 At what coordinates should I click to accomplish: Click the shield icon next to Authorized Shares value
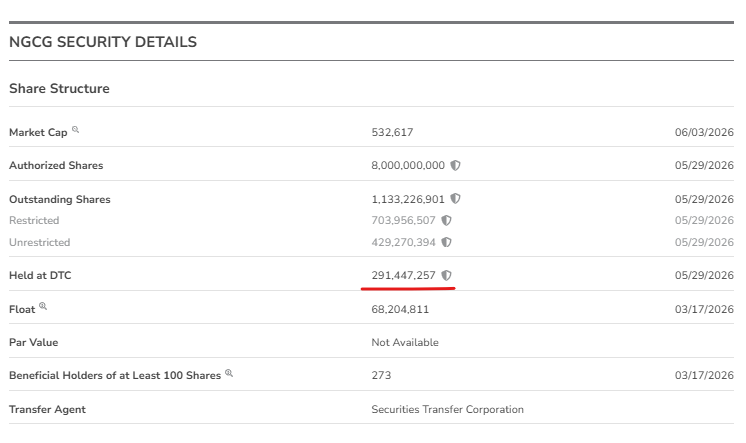point(455,165)
